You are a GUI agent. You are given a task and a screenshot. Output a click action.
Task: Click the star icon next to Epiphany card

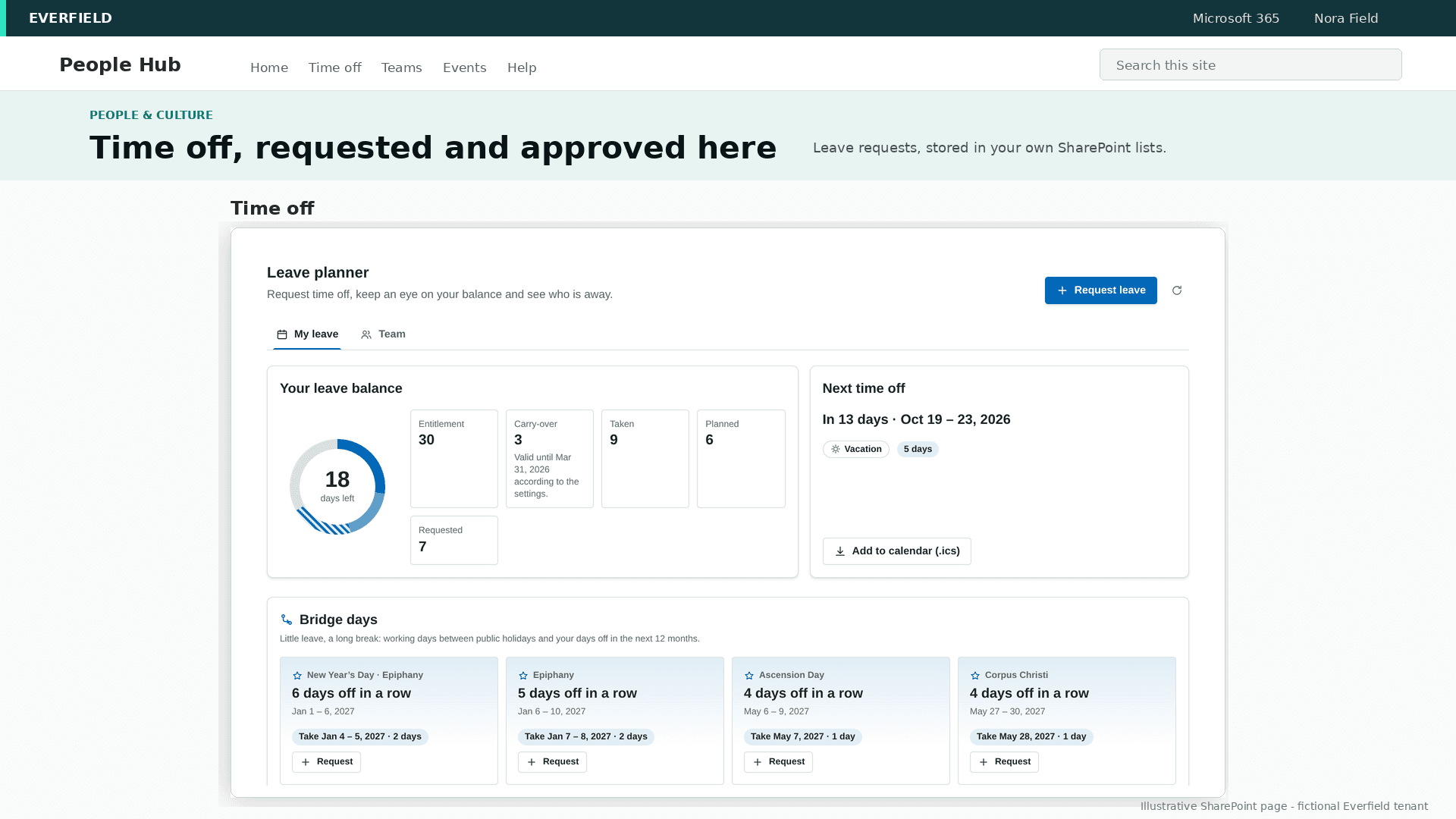pyautogui.click(x=523, y=676)
